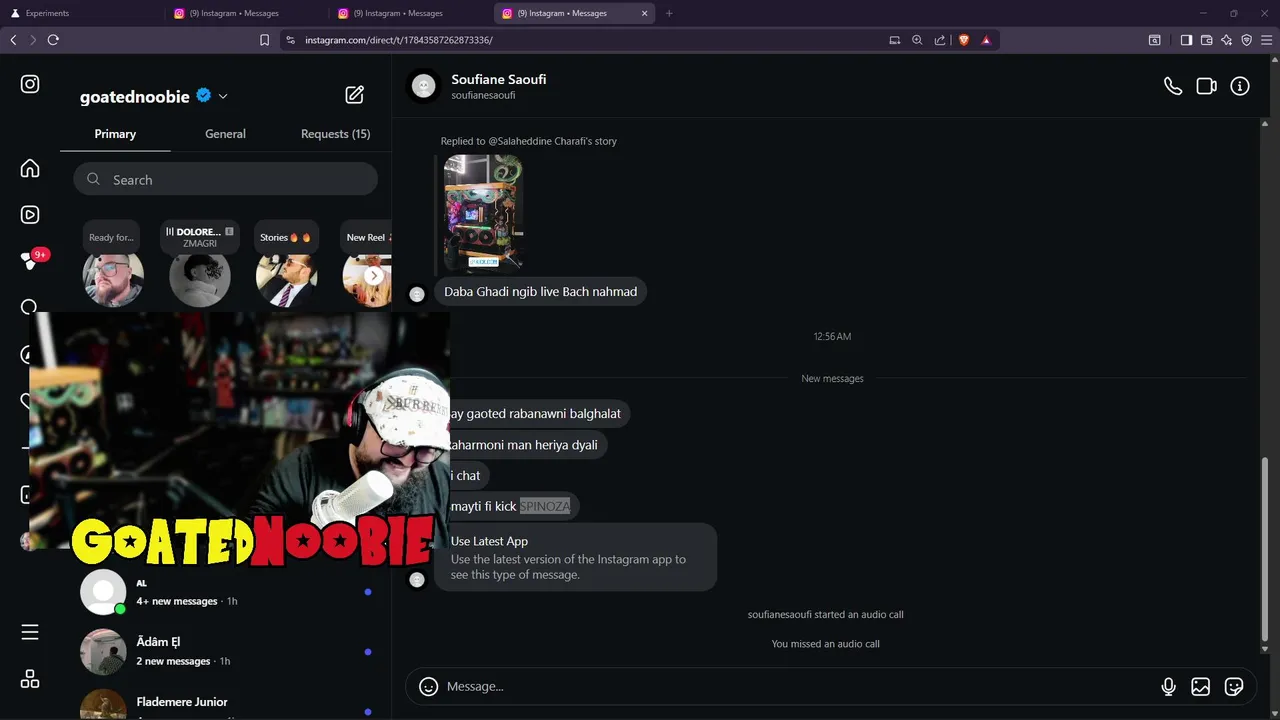Toggle the browser sidebar panel

click(1186, 40)
